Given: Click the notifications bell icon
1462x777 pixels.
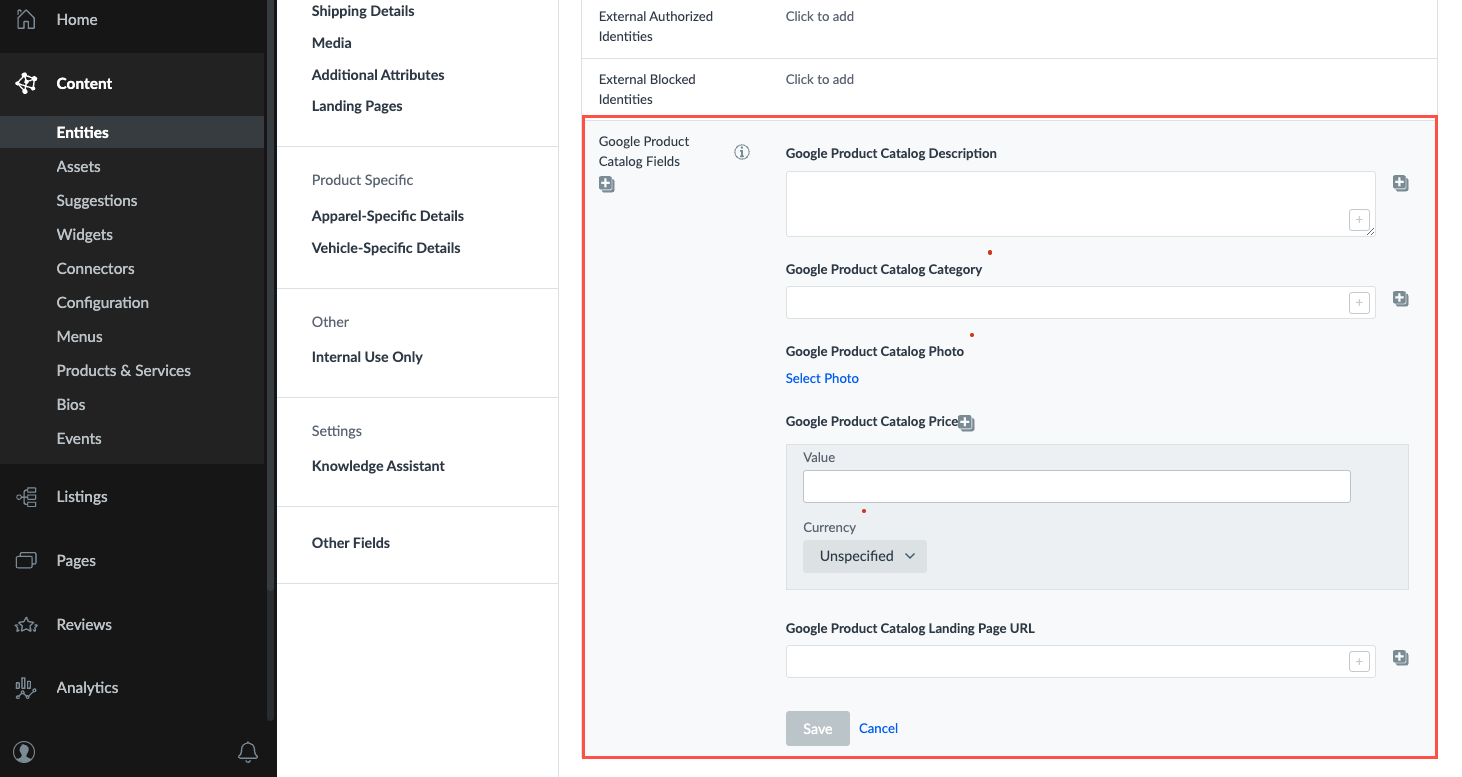Looking at the screenshot, I should [x=248, y=752].
